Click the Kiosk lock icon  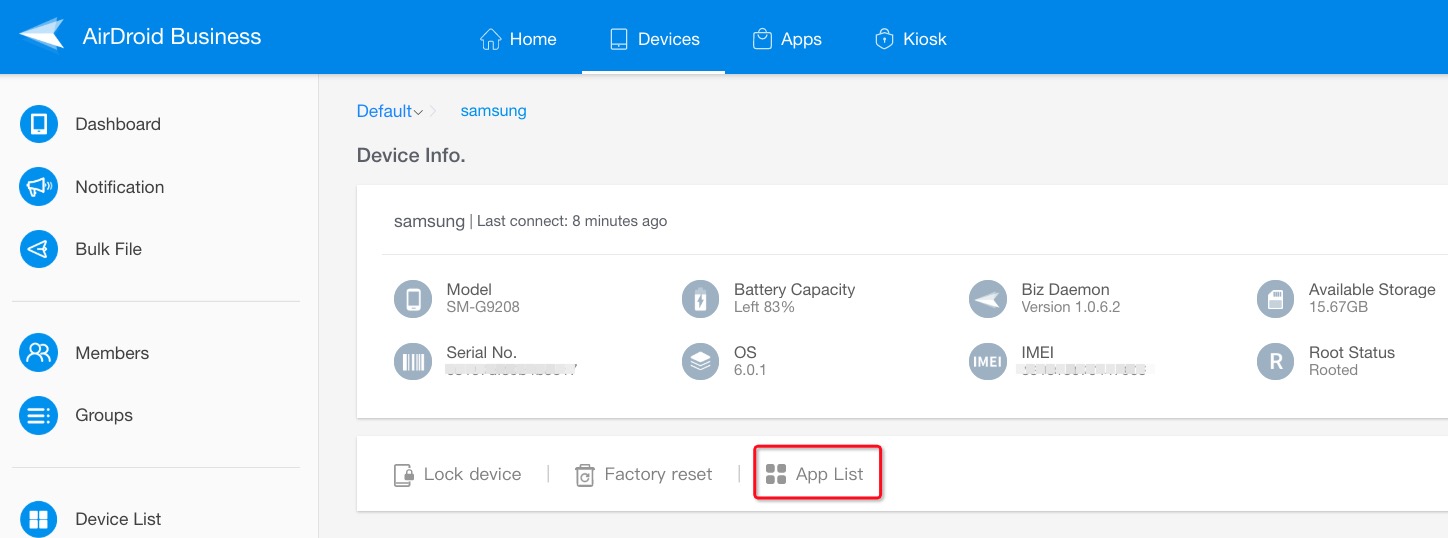[x=884, y=39]
